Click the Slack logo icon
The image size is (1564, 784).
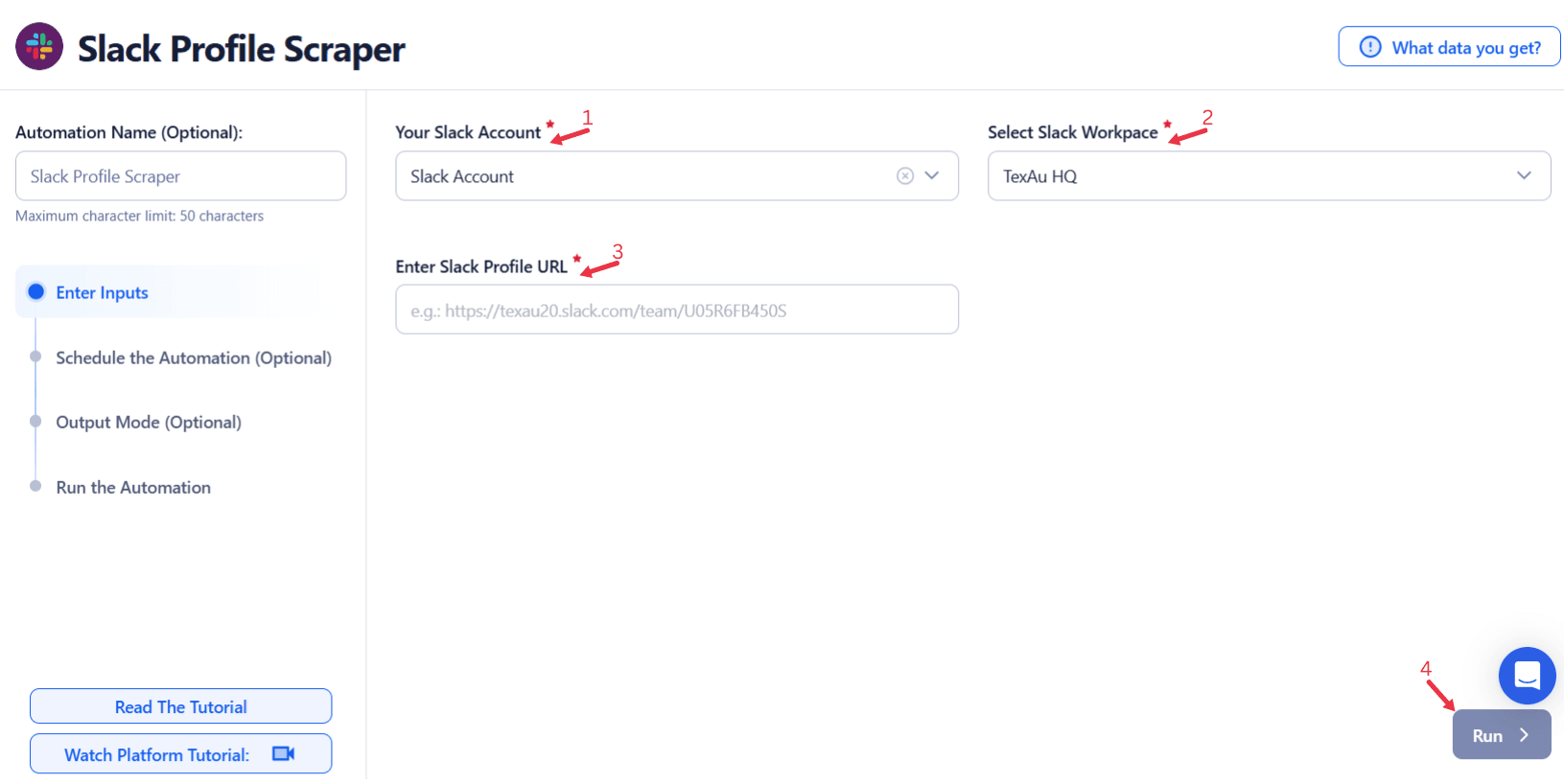point(39,47)
